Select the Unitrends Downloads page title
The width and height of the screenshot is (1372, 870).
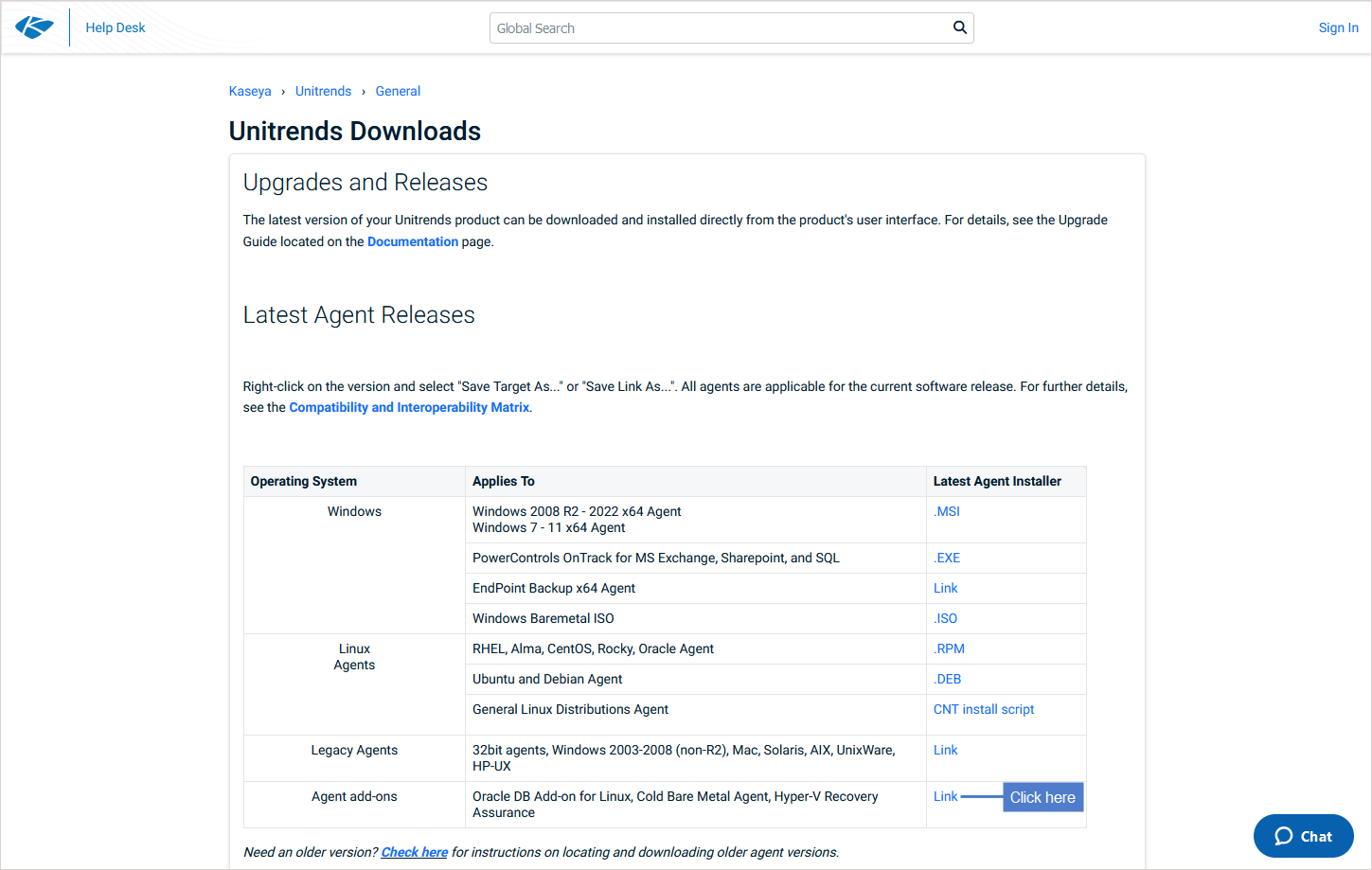tap(355, 131)
